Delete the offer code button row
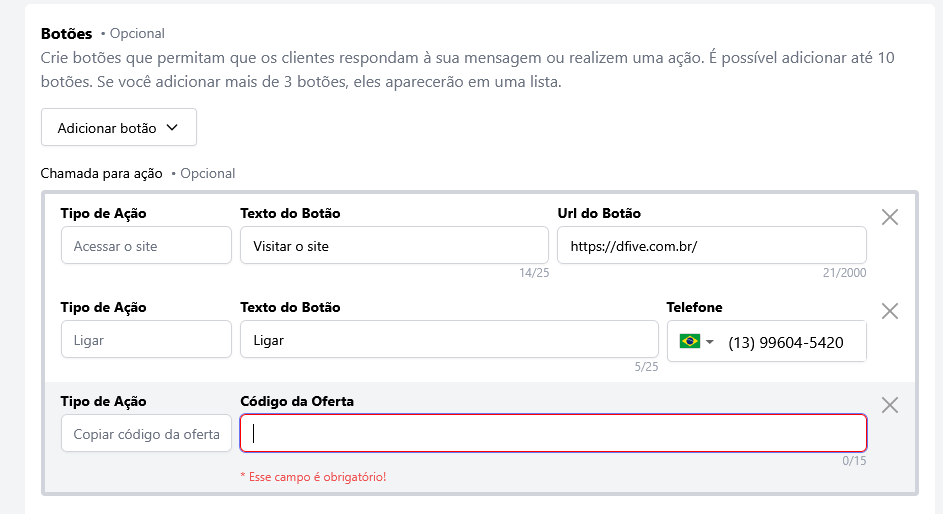Image resolution: width=947 pixels, height=514 pixels. pos(889,405)
